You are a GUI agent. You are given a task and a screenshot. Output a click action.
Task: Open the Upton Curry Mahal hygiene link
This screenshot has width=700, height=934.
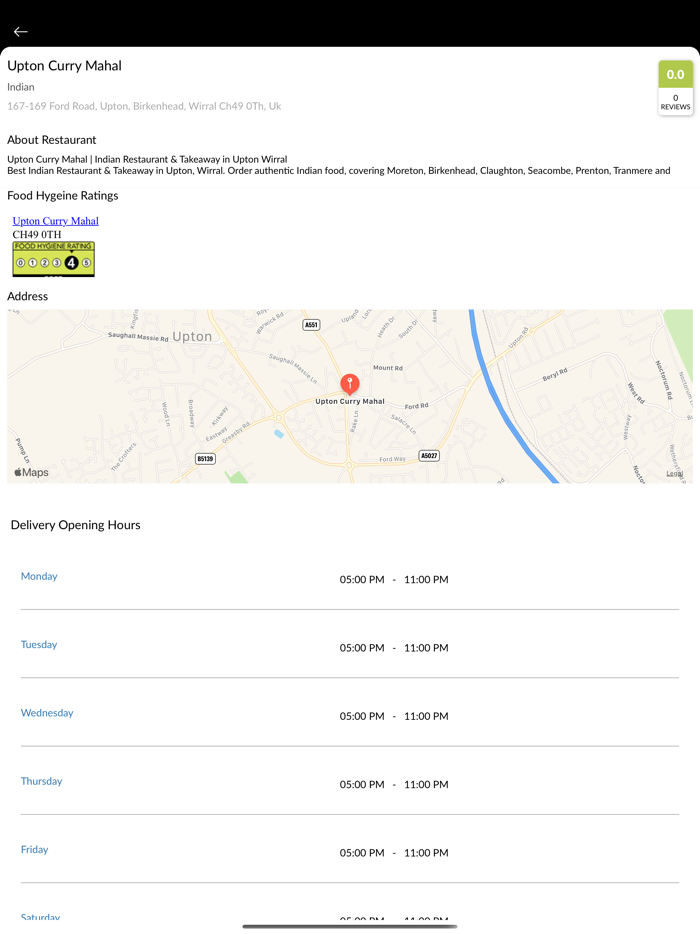point(55,221)
